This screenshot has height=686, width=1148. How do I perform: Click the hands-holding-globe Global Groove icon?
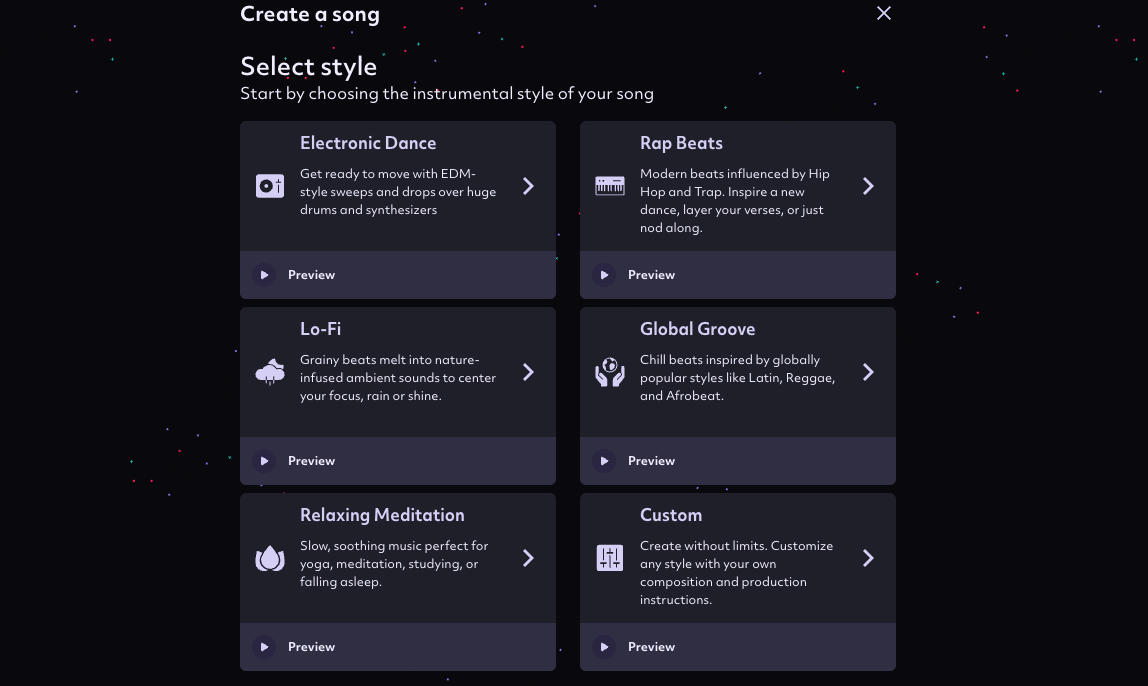[x=610, y=372]
